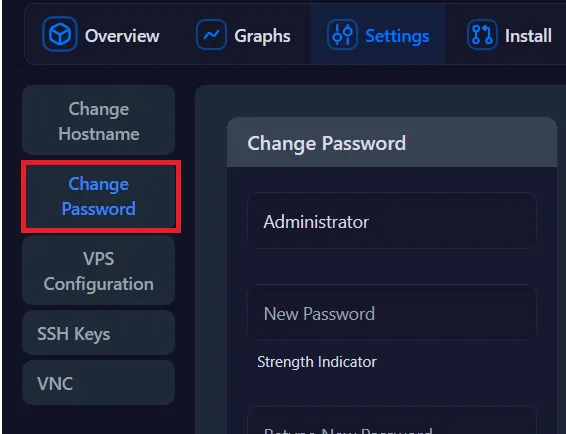Open the Change Hostname section

[99, 121]
